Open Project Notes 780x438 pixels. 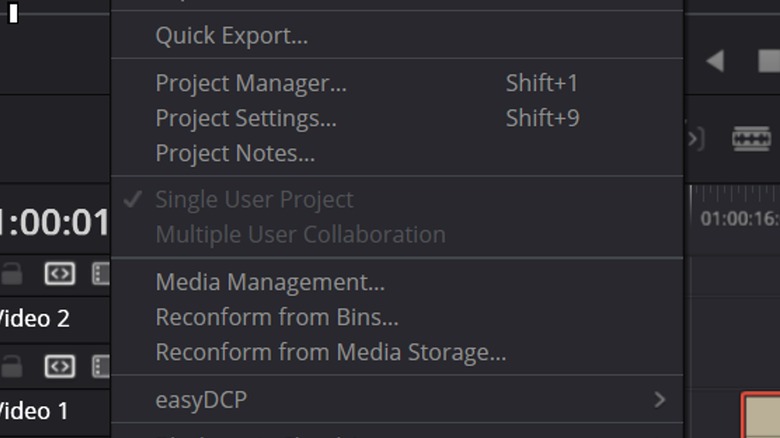pyautogui.click(x=235, y=153)
